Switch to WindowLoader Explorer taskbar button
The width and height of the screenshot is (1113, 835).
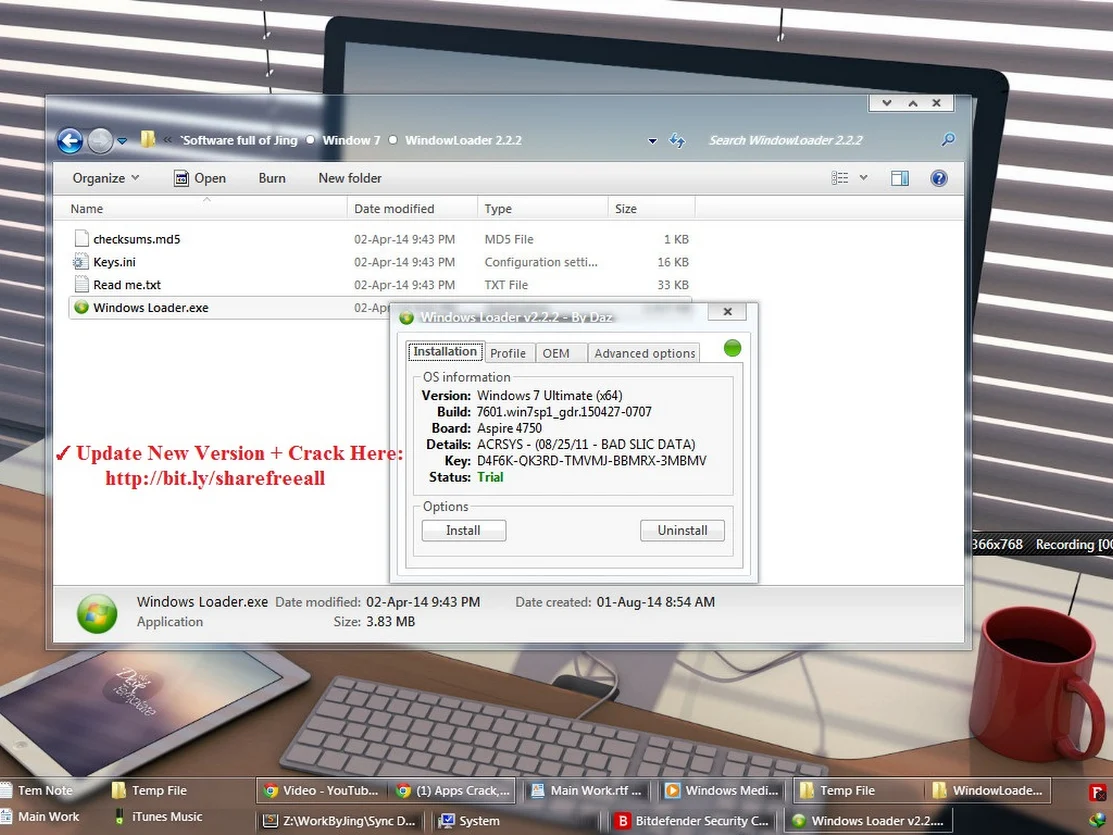(988, 790)
